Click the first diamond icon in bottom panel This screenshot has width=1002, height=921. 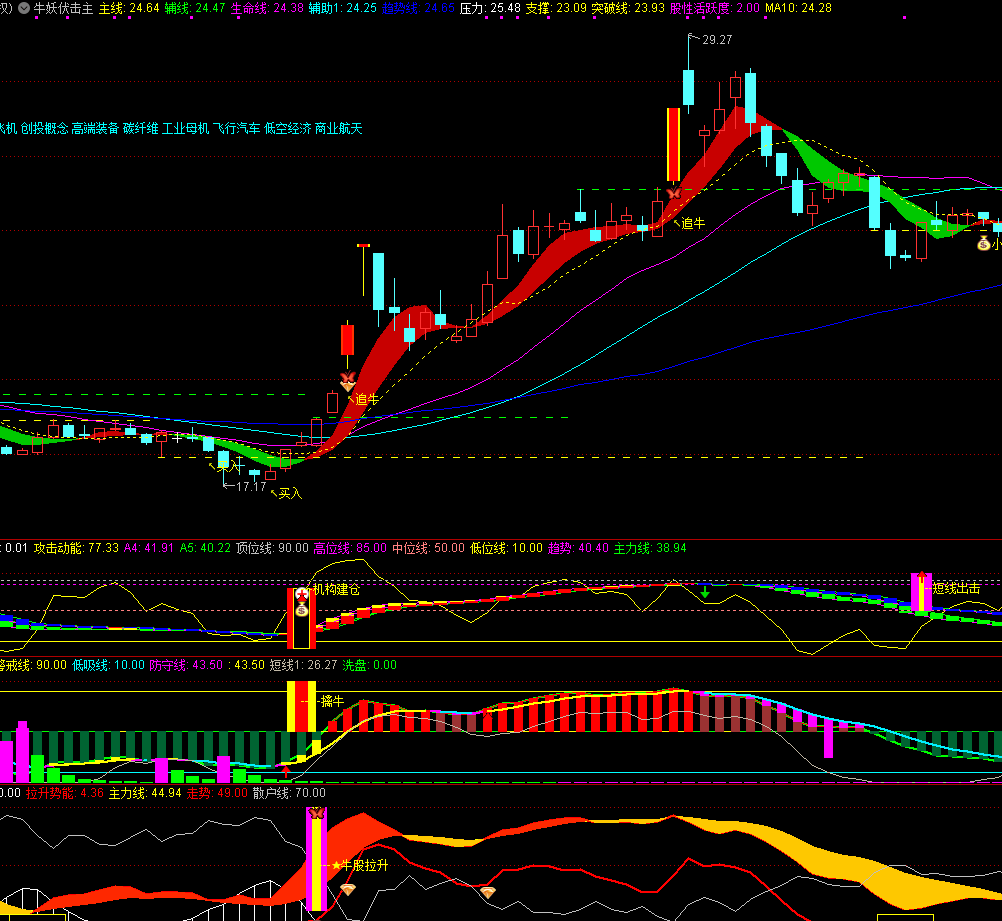(347, 889)
